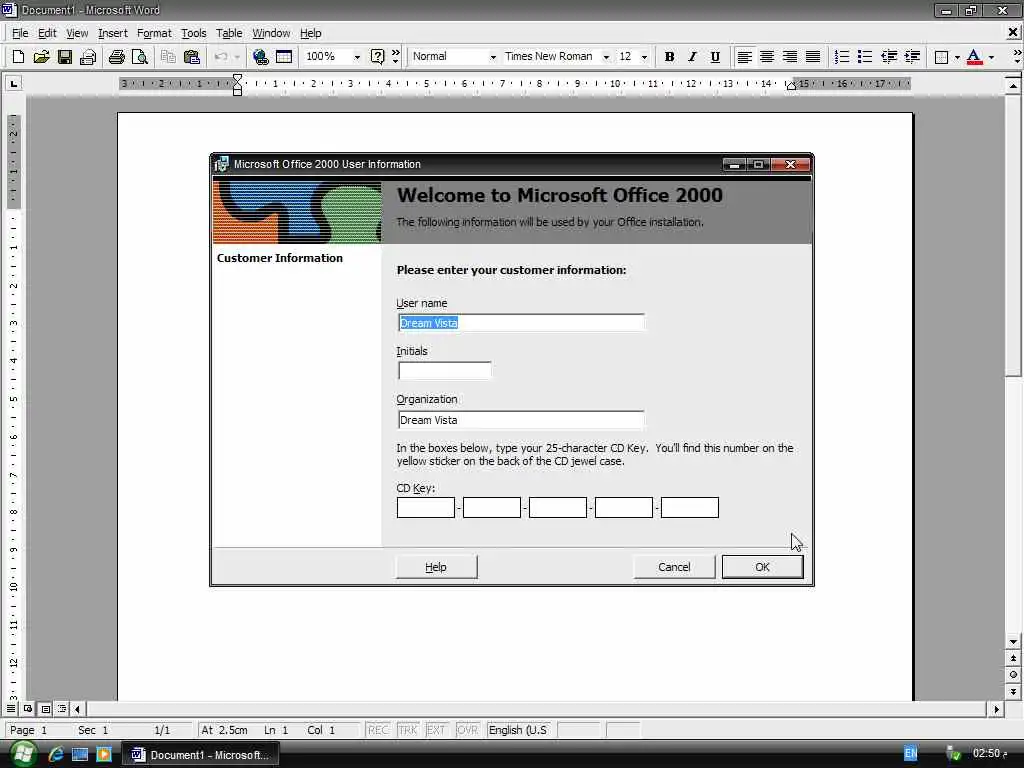Create a new blank document

(18, 57)
